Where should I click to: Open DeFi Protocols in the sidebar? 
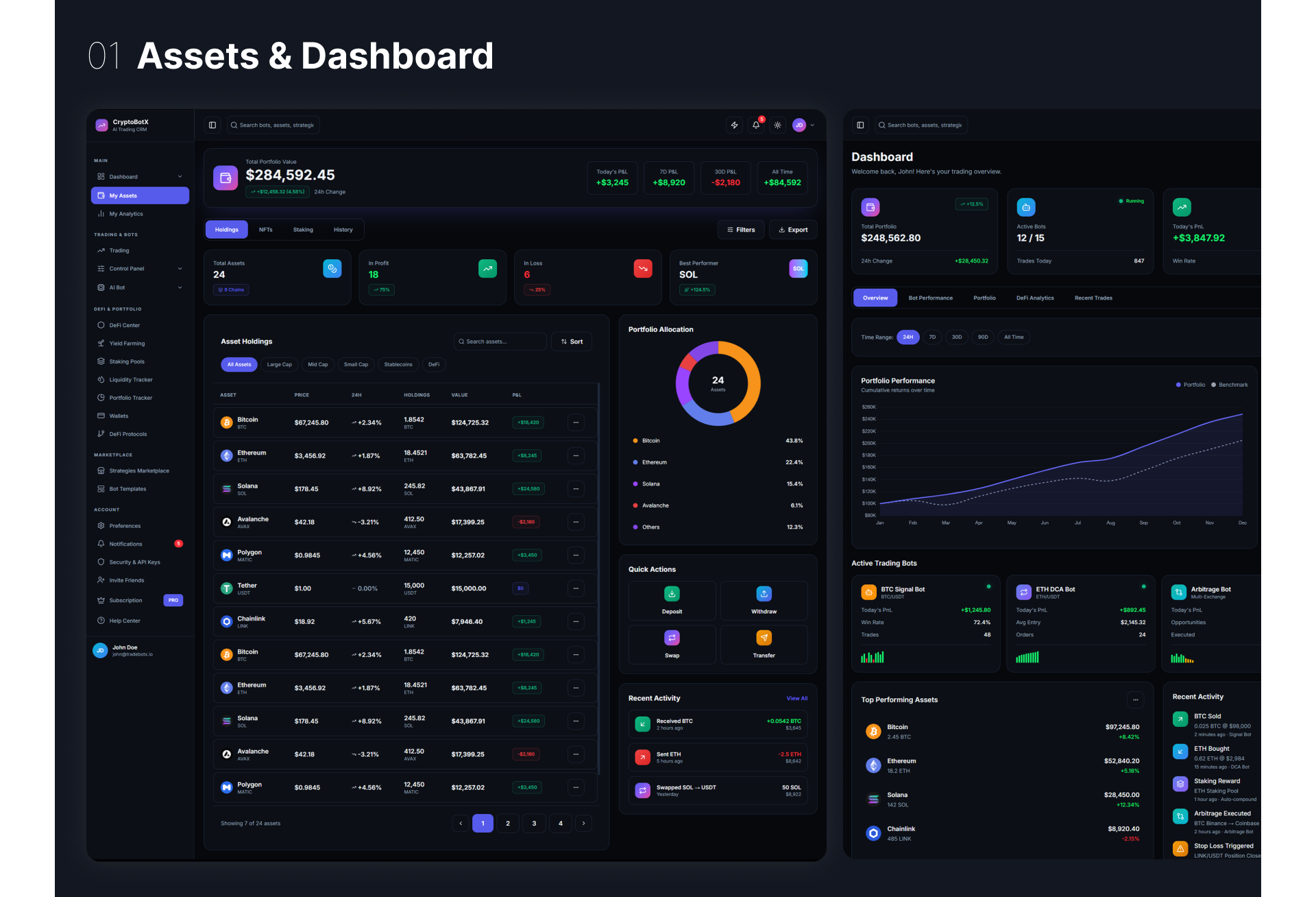(140, 434)
